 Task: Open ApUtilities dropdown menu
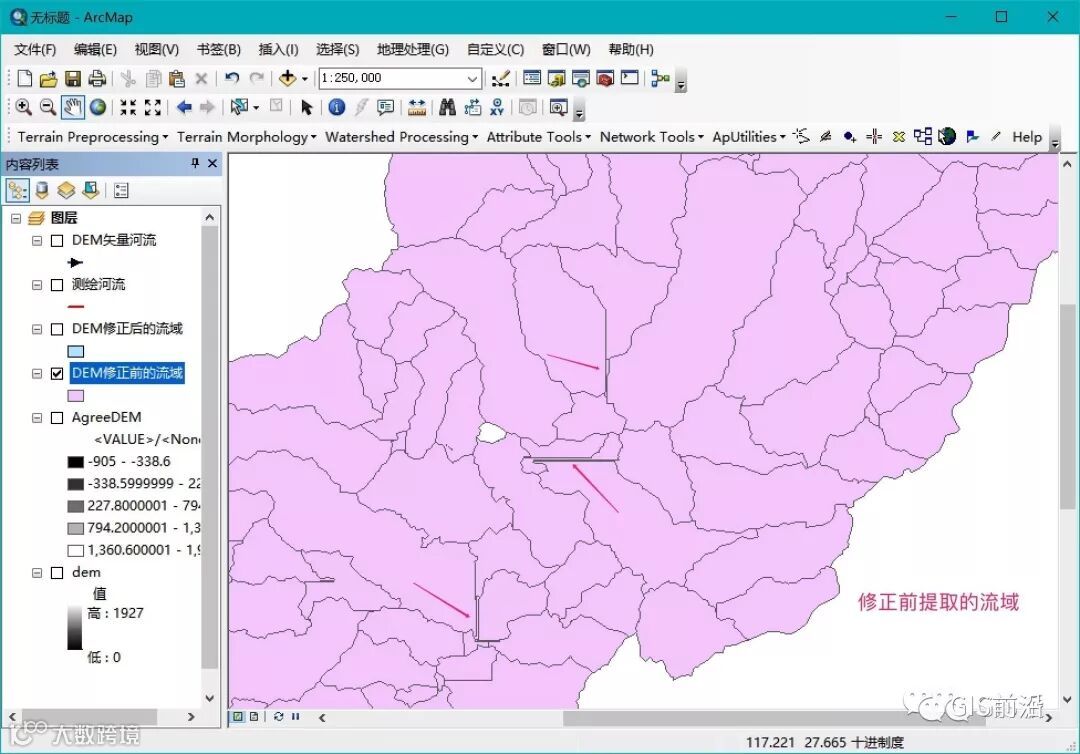click(749, 137)
